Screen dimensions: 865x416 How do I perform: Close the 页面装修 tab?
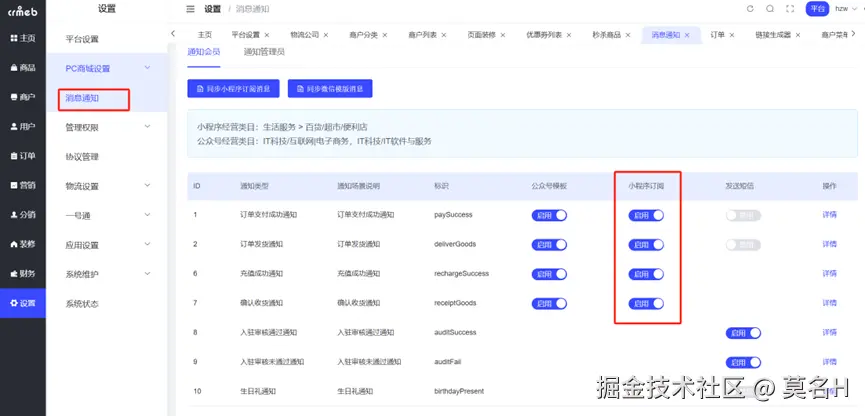point(503,35)
